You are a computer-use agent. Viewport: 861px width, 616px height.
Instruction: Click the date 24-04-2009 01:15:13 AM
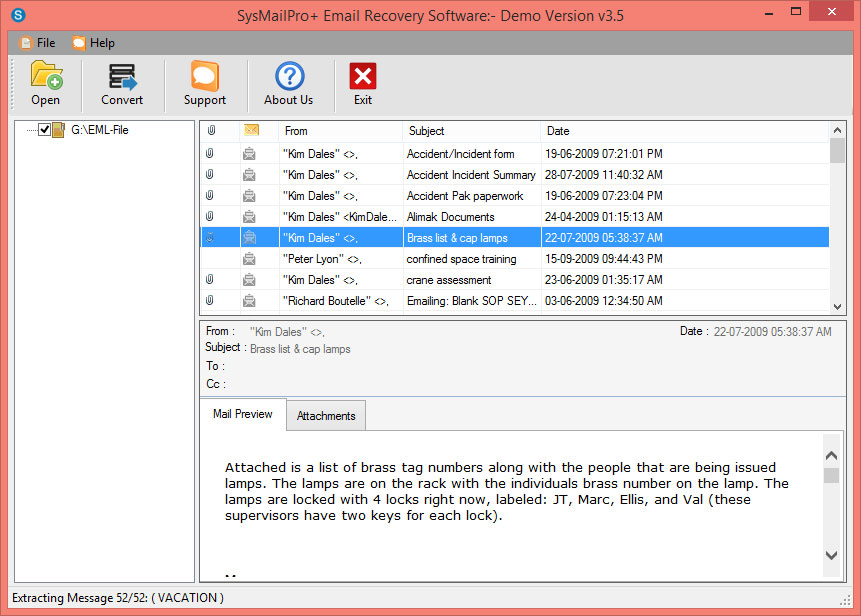click(x=603, y=216)
